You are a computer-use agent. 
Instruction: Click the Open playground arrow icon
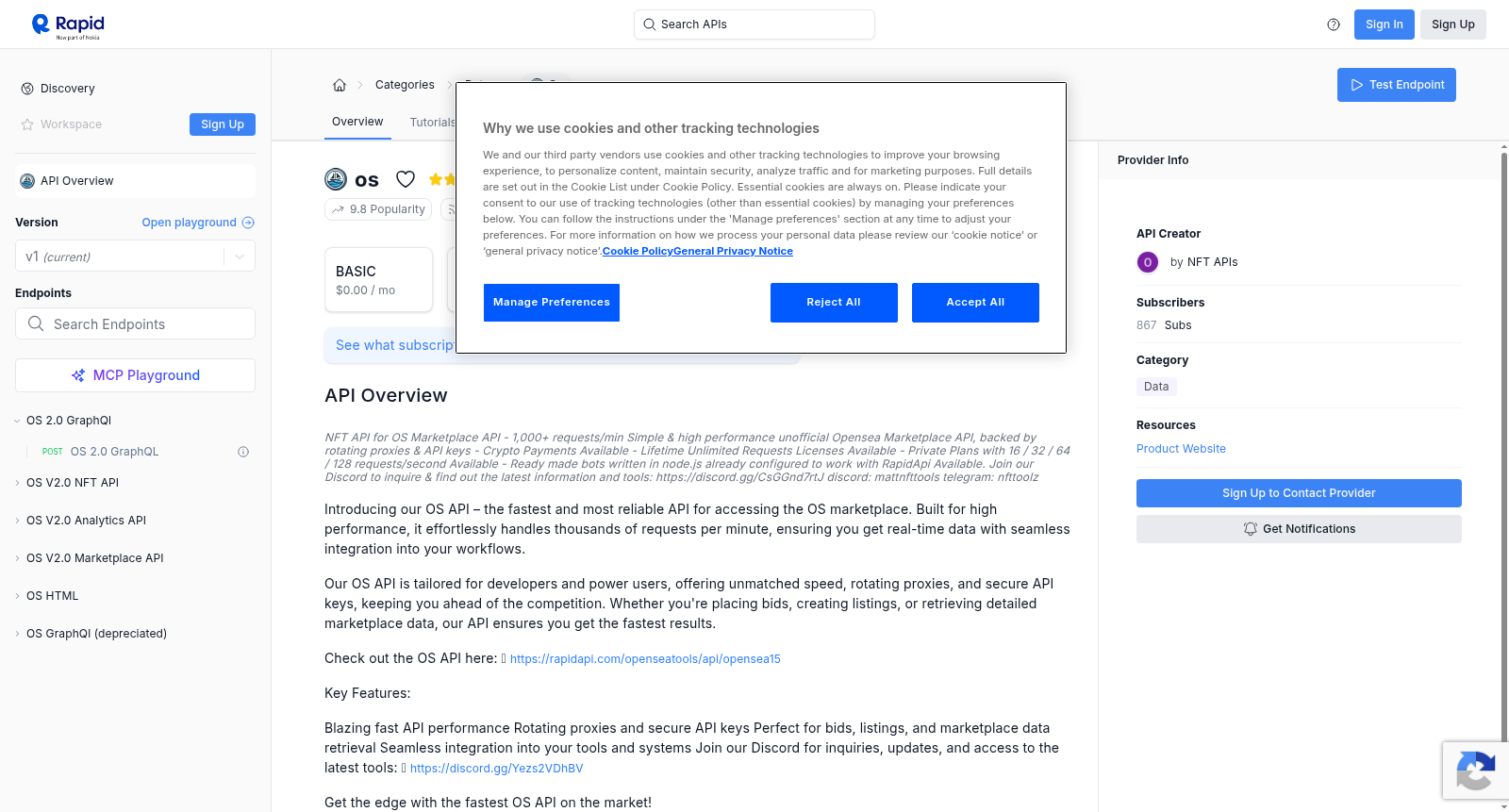(x=248, y=223)
